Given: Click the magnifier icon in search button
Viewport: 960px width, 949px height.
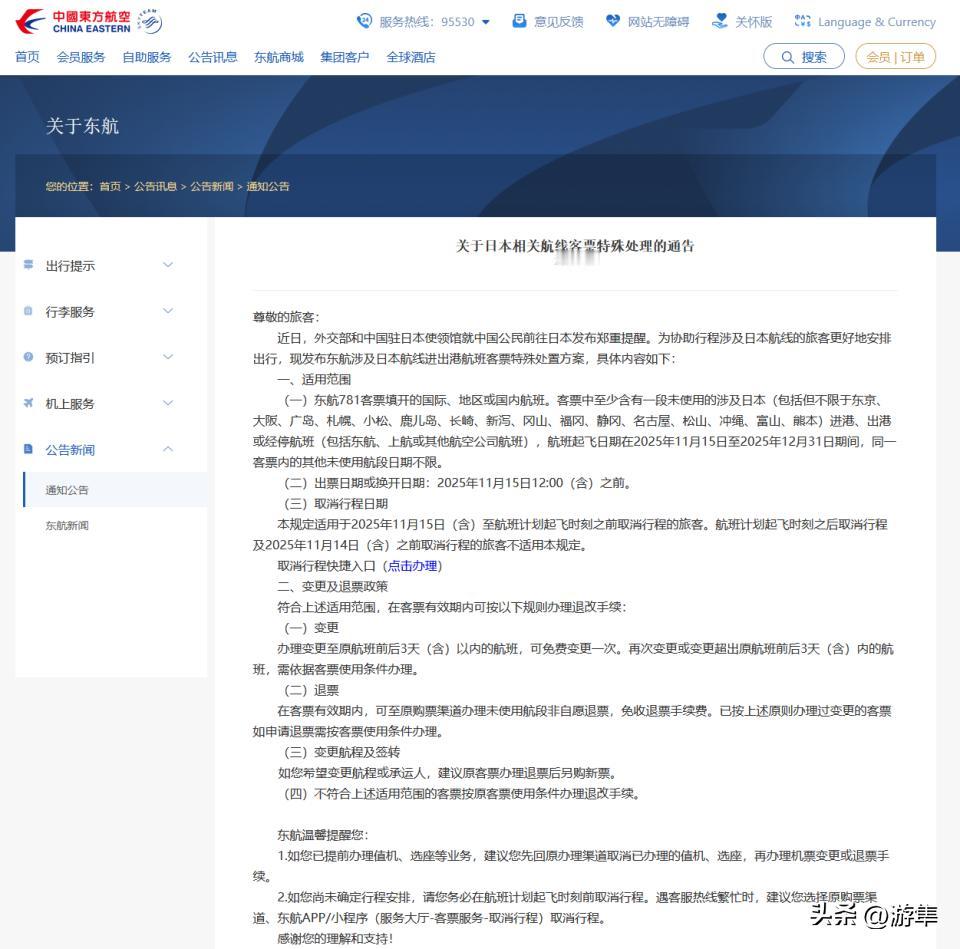Looking at the screenshot, I should [788, 57].
